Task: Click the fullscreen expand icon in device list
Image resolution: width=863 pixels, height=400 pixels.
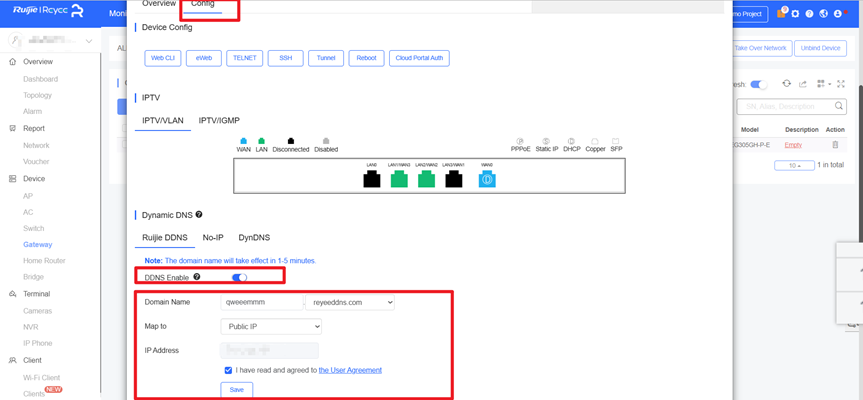Action: 840,84
